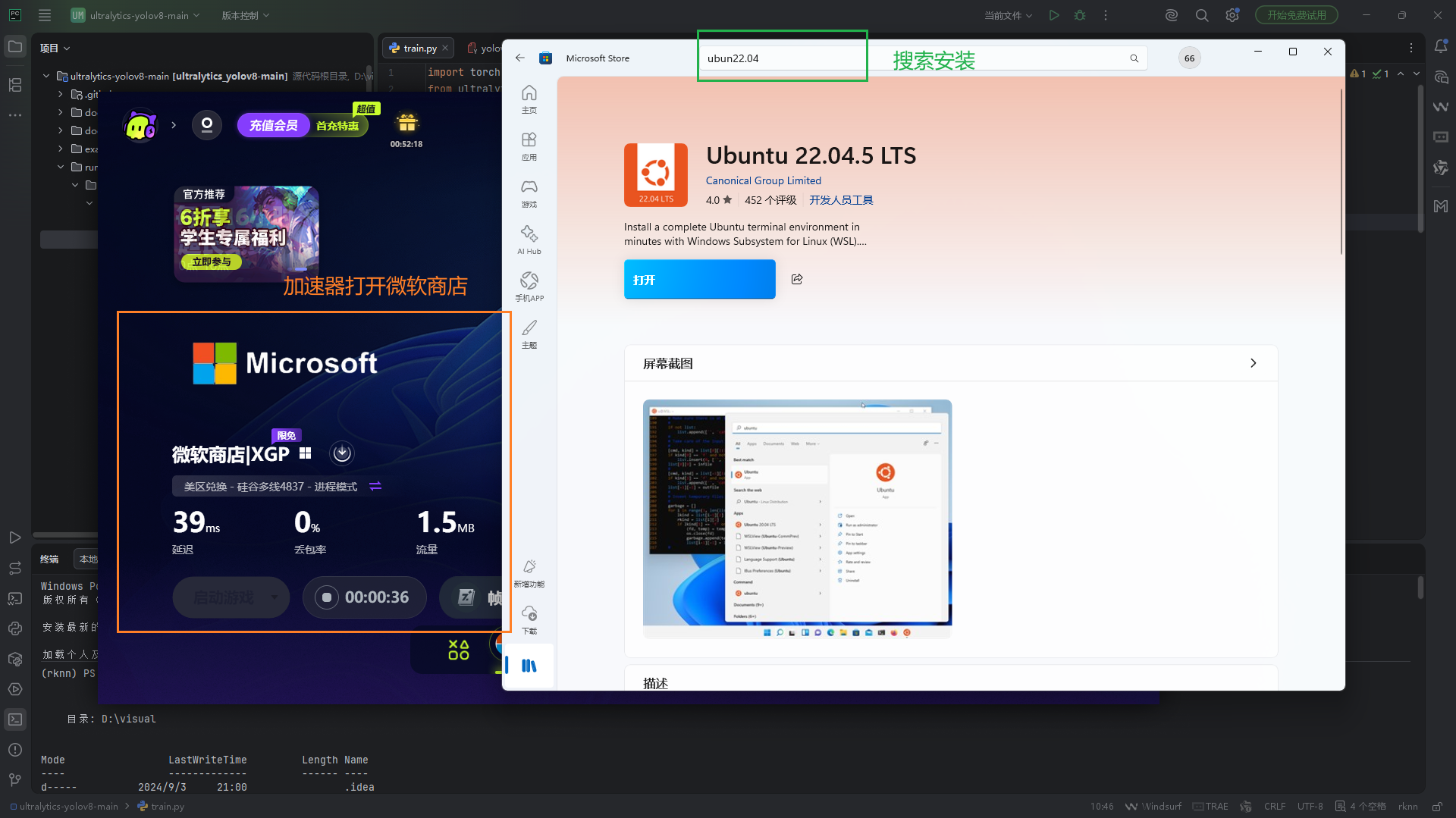The height and width of the screenshot is (818, 1456).
Task: Click the Ubuntu screenshot thumbnail
Action: 796,518
